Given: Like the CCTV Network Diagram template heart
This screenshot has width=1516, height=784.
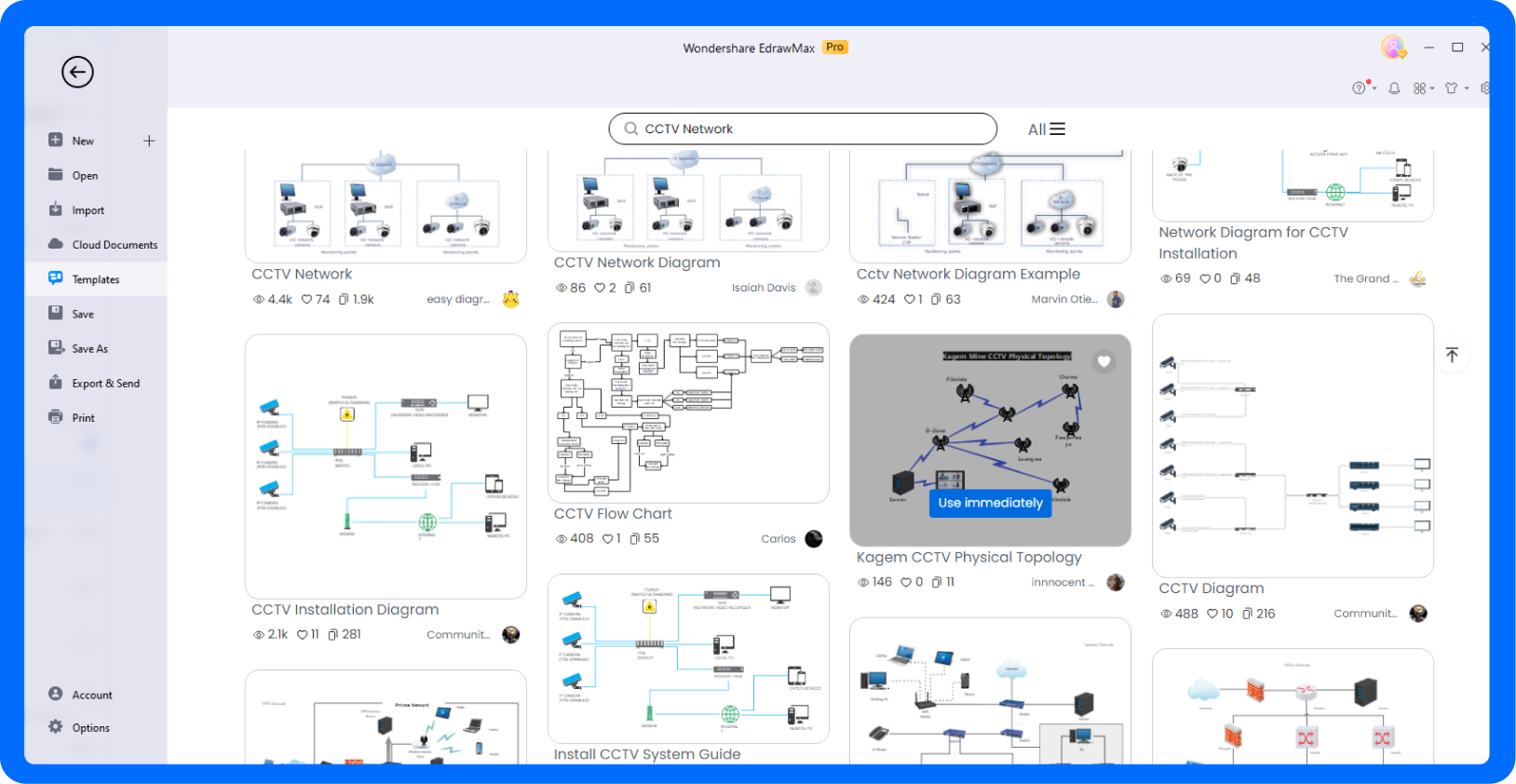Looking at the screenshot, I should (600, 288).
